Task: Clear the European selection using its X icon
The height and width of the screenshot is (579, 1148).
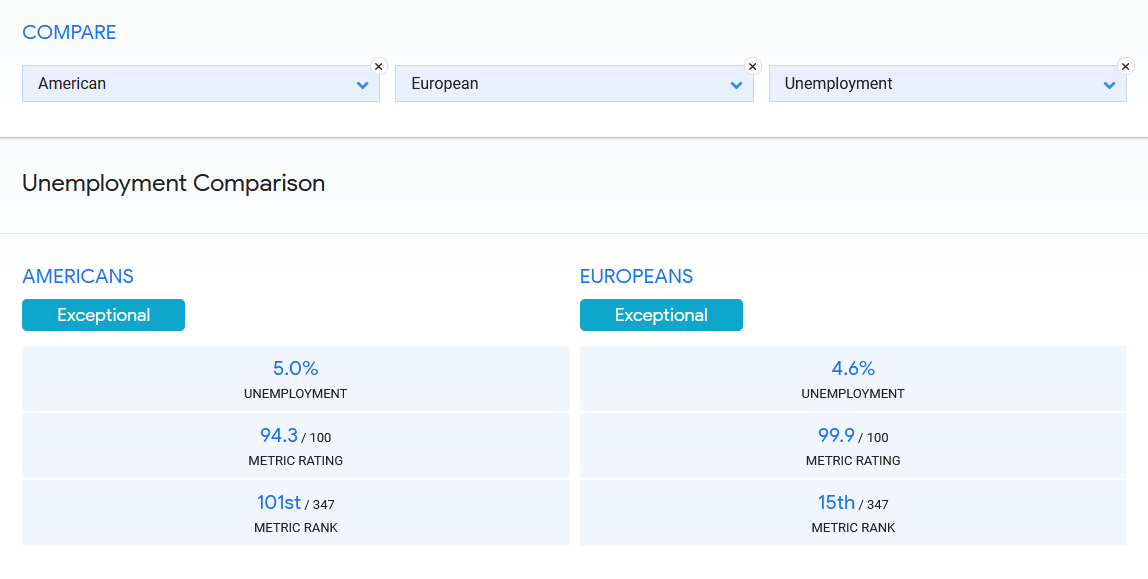Action: 752,66
